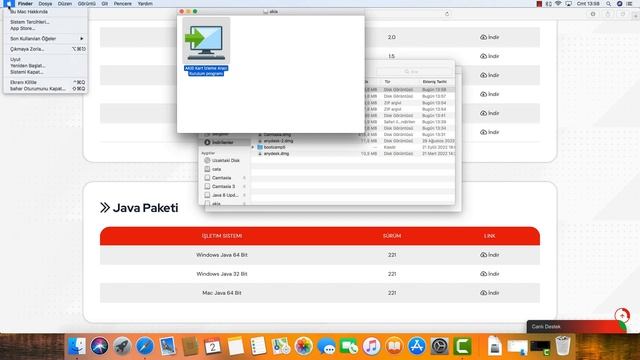Open Mail stamp icon in dock
The image size is (640, 360).
coord(167,347)
